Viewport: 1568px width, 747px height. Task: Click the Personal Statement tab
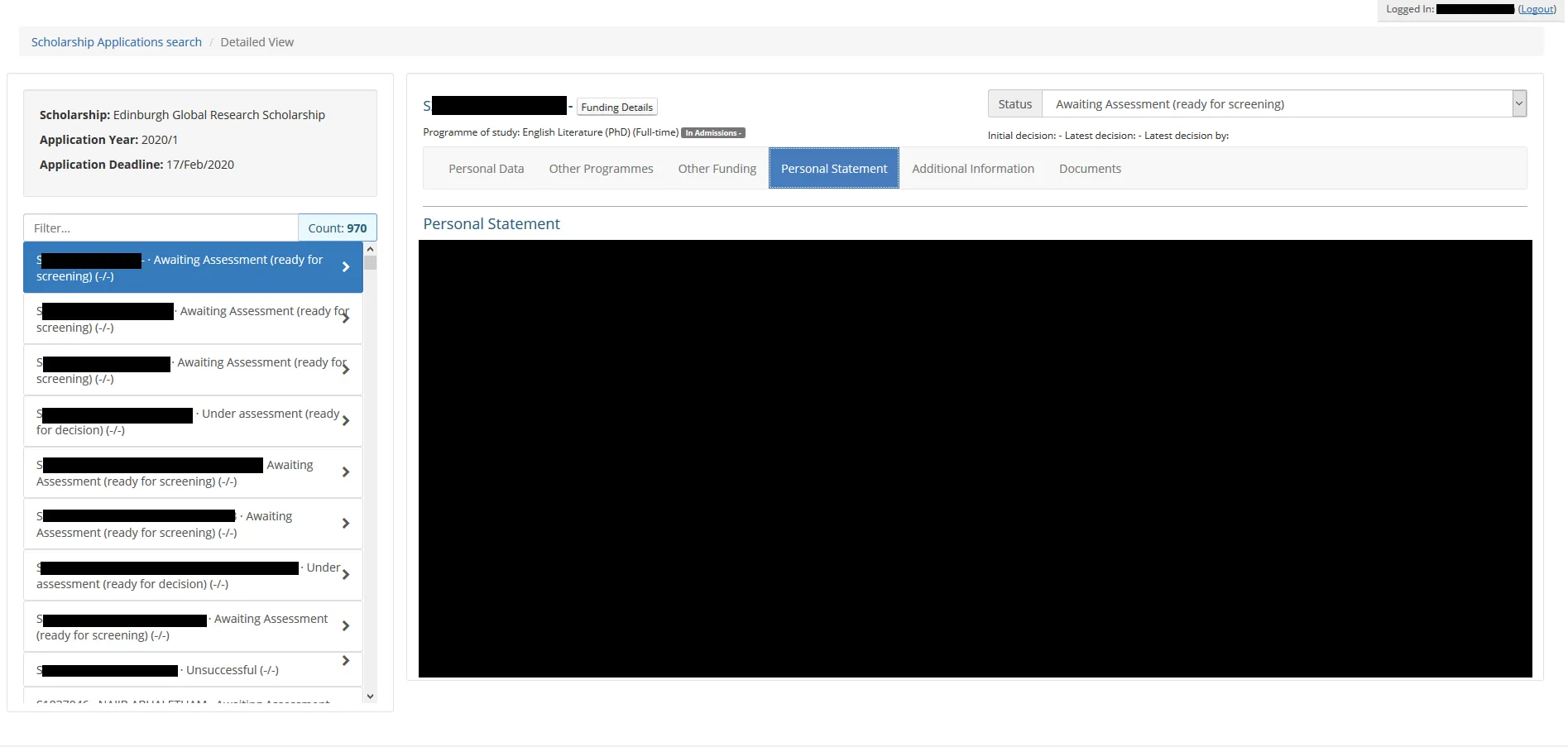click(x=833, y=169)
